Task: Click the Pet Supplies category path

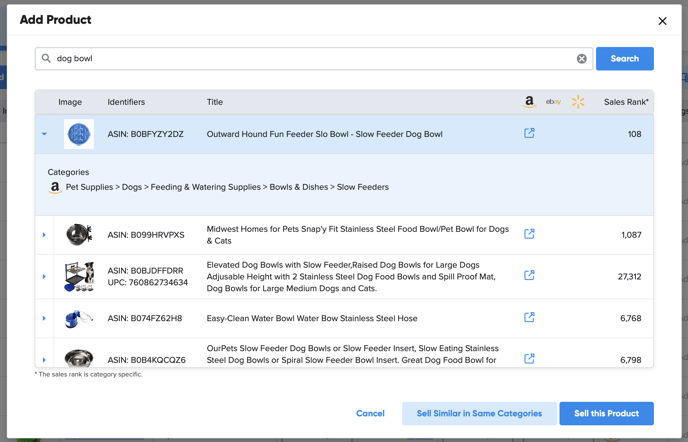Action: tap(227, 187)
